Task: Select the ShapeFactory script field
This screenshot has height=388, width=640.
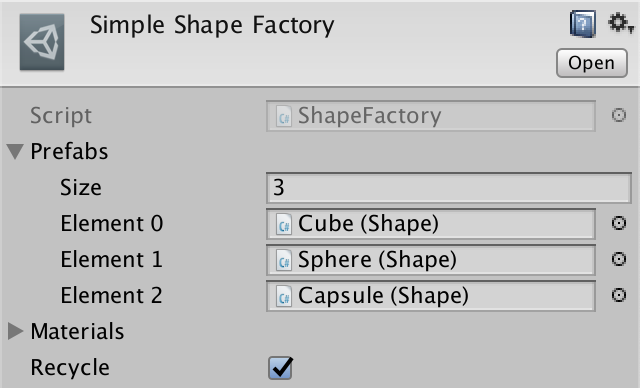Action: [431, 116]
